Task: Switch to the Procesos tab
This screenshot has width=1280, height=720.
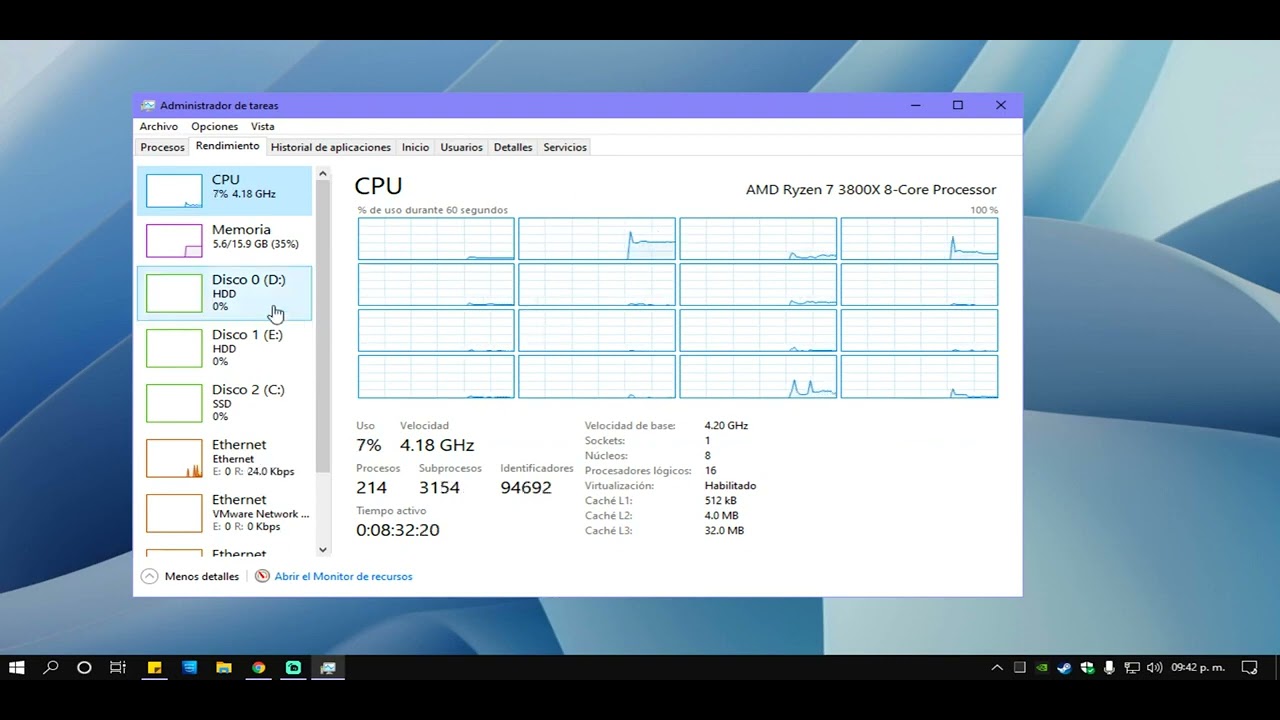Action: (x=162, y=147)
